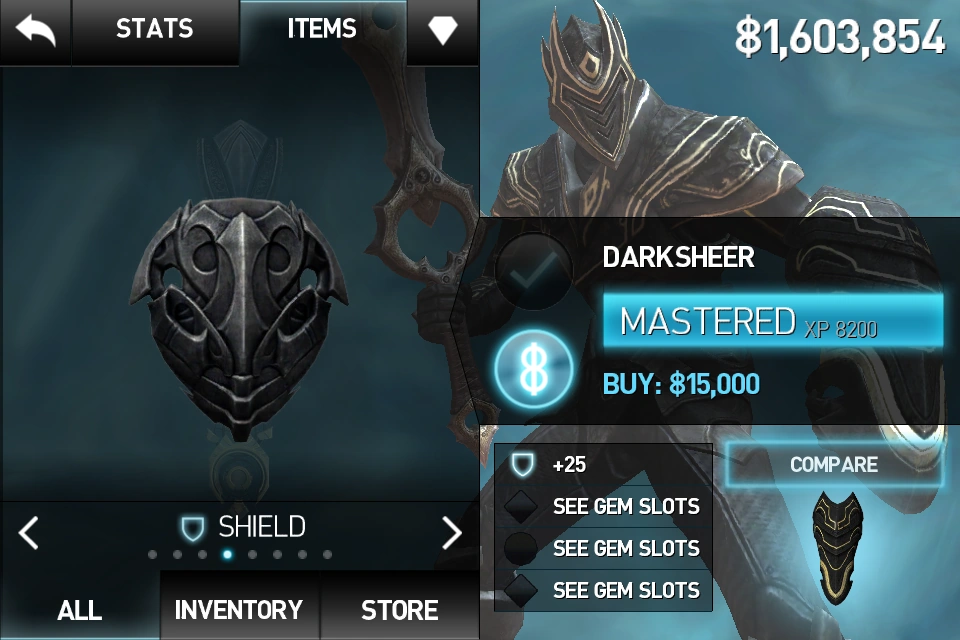Click the COMPARE button

coord(834,464)
